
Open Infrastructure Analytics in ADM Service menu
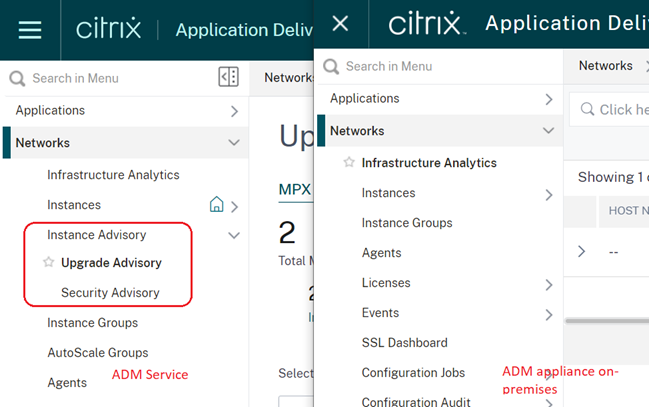pyautogui.click(x=113, y=175)
